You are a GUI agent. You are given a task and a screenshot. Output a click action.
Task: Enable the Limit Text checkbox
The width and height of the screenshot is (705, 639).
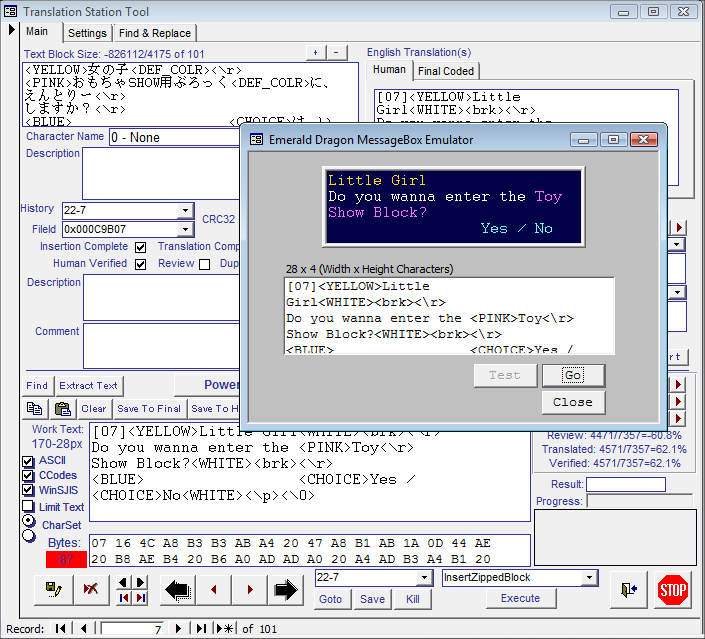[28, 506]
